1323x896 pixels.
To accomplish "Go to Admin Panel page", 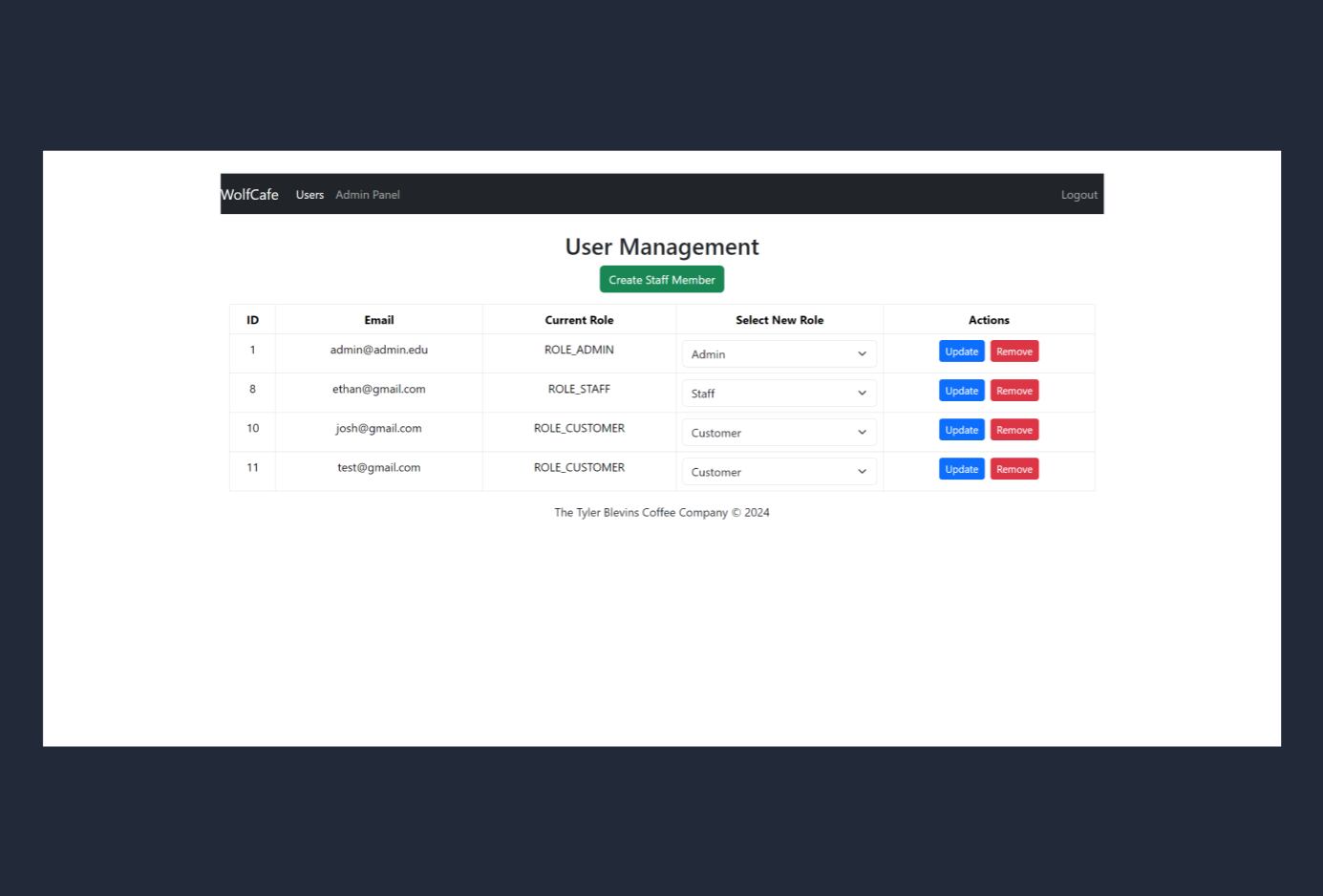I will tap(368, 195).
